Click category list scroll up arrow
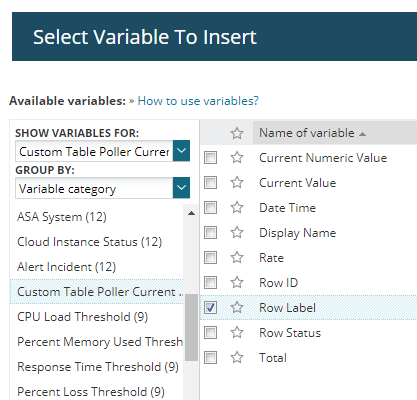Image resolution: width=417 pixels, height=400 pixels. (x=191, y=213)
